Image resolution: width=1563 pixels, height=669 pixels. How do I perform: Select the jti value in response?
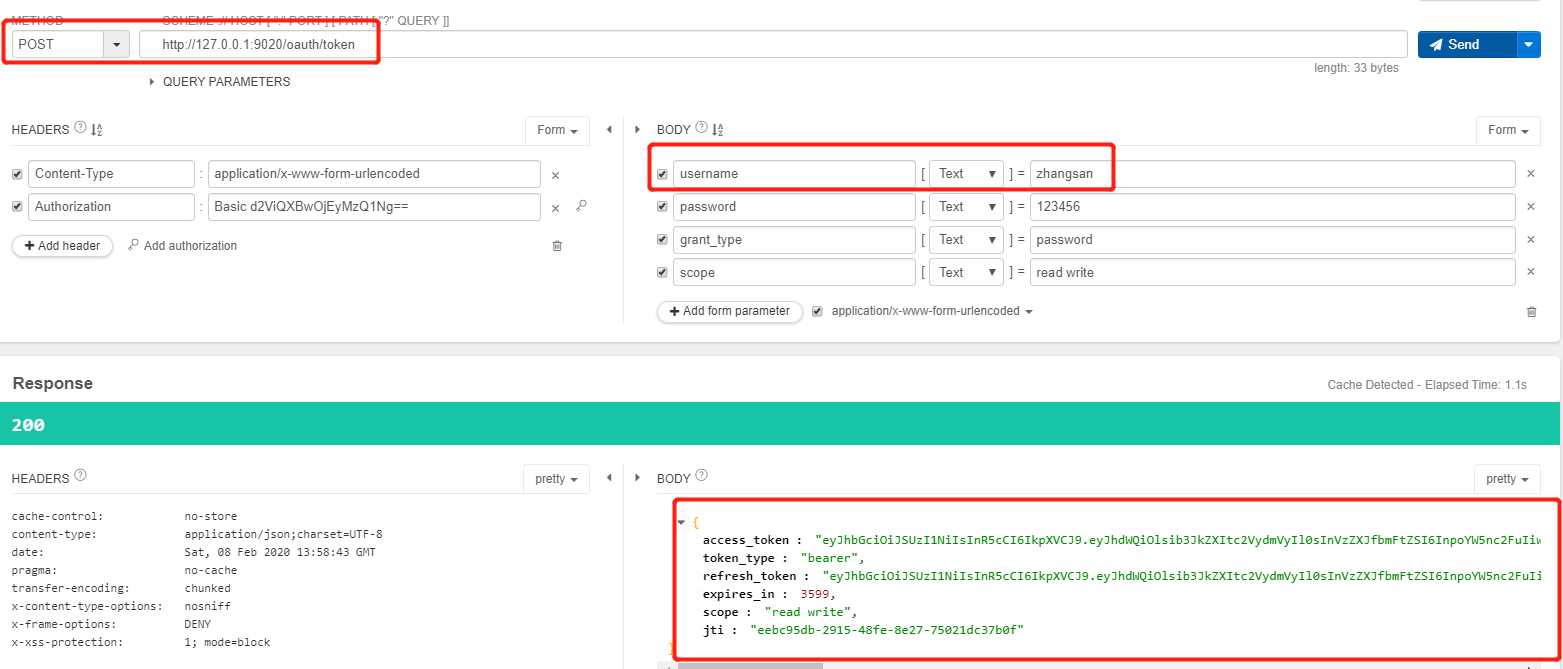click(887, 630)
